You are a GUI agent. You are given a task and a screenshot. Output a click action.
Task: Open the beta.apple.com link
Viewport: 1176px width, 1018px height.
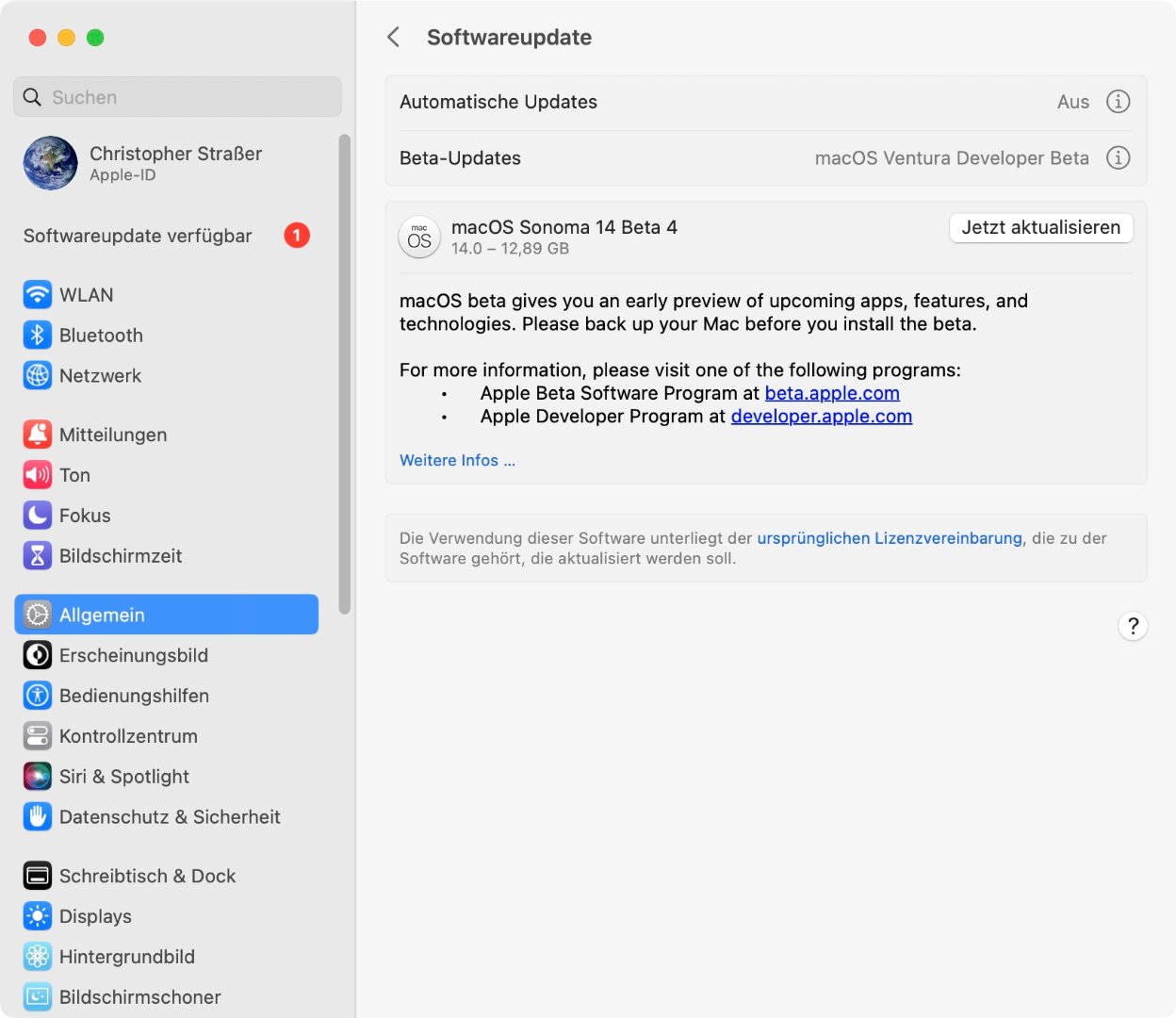pyautogui.click(x=832, y=393)
